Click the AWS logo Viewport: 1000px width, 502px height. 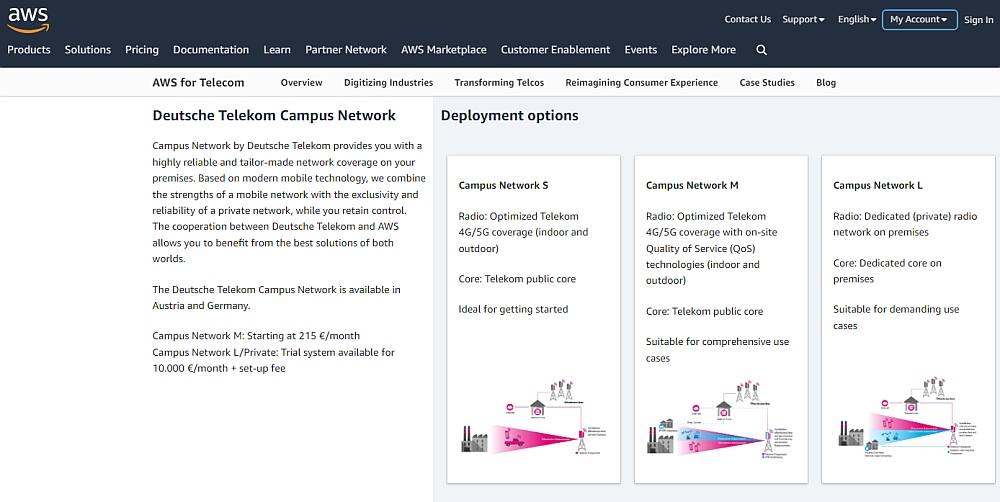coord(28,19)
